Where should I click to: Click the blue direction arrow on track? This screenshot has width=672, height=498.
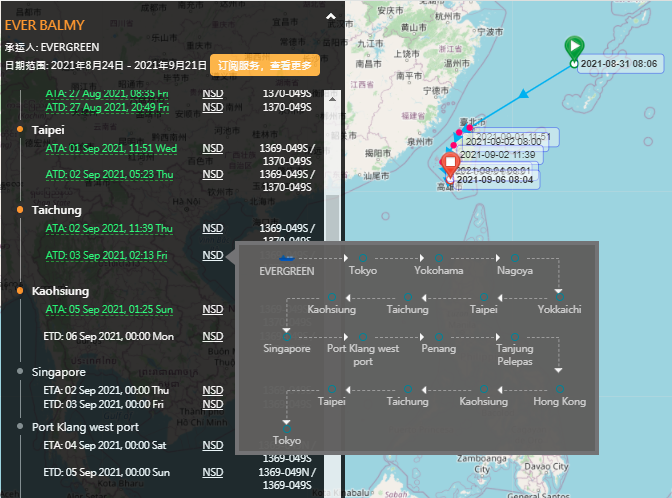tap(523, 94)
